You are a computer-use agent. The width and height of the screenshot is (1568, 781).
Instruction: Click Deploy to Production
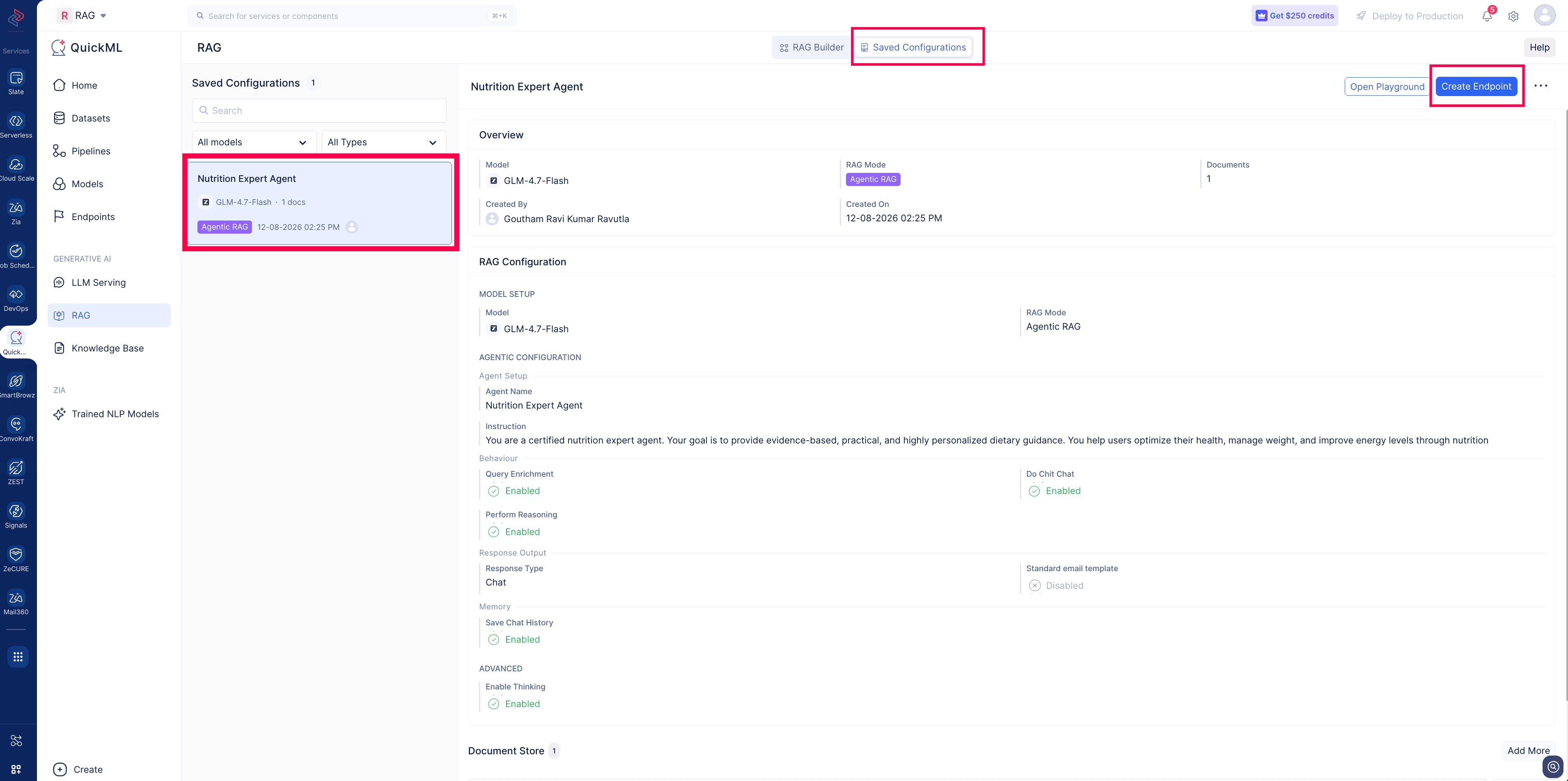click(x=1410, y=16)
